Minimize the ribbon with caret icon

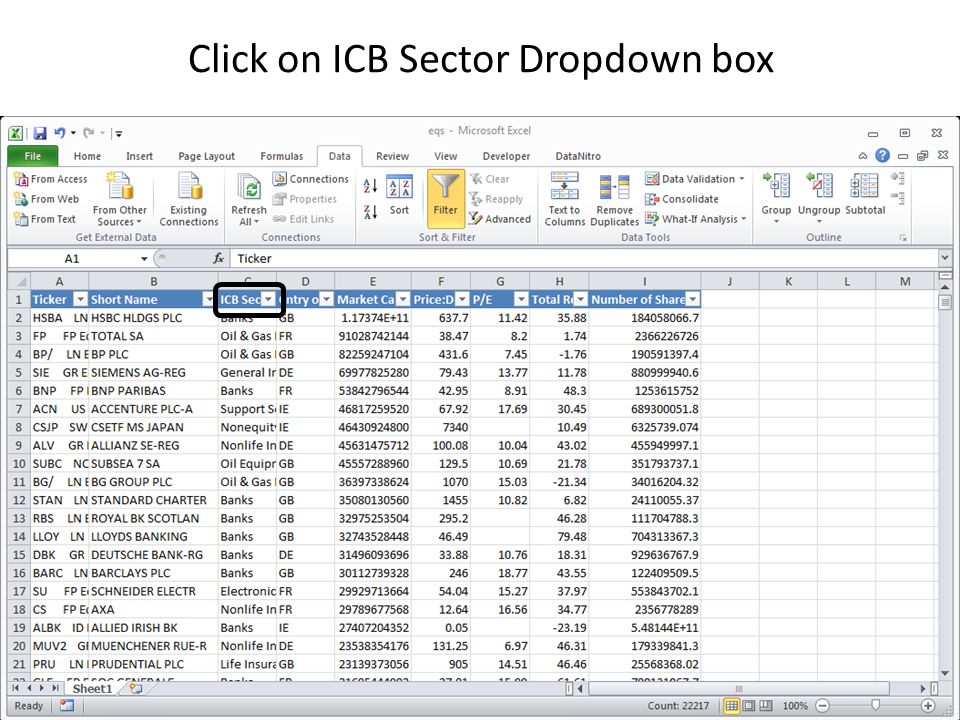coord(863,156)
